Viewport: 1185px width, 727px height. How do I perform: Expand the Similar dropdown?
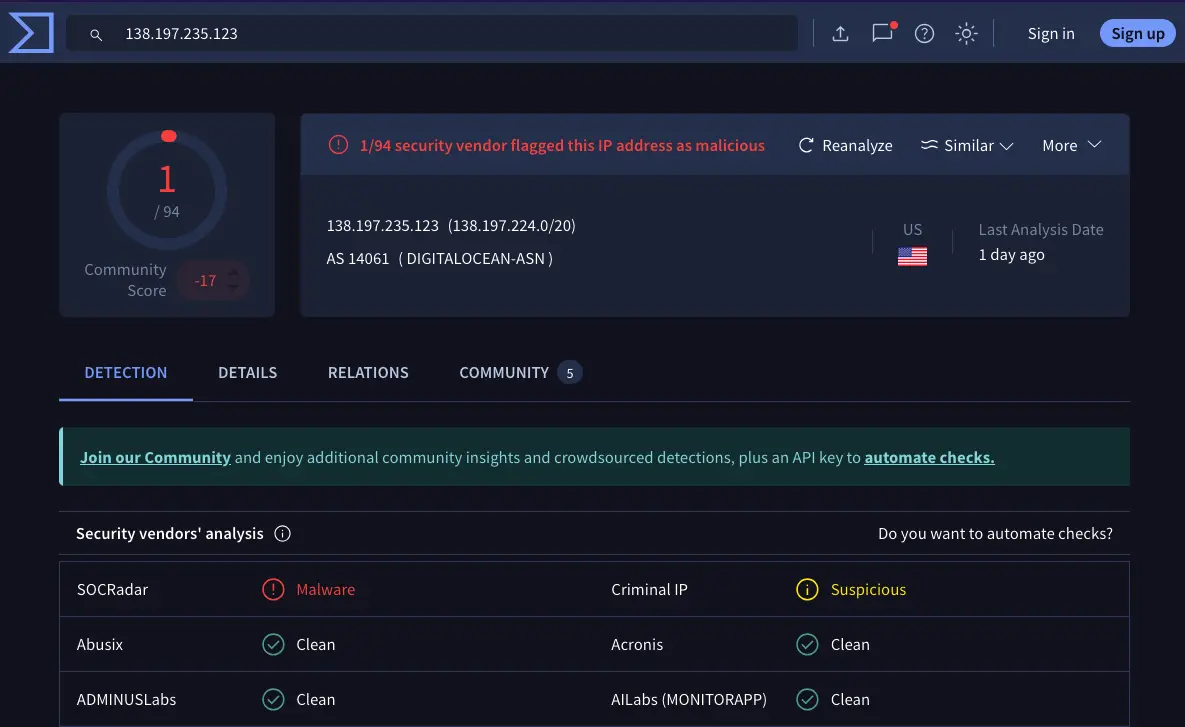tap(967, 146)
